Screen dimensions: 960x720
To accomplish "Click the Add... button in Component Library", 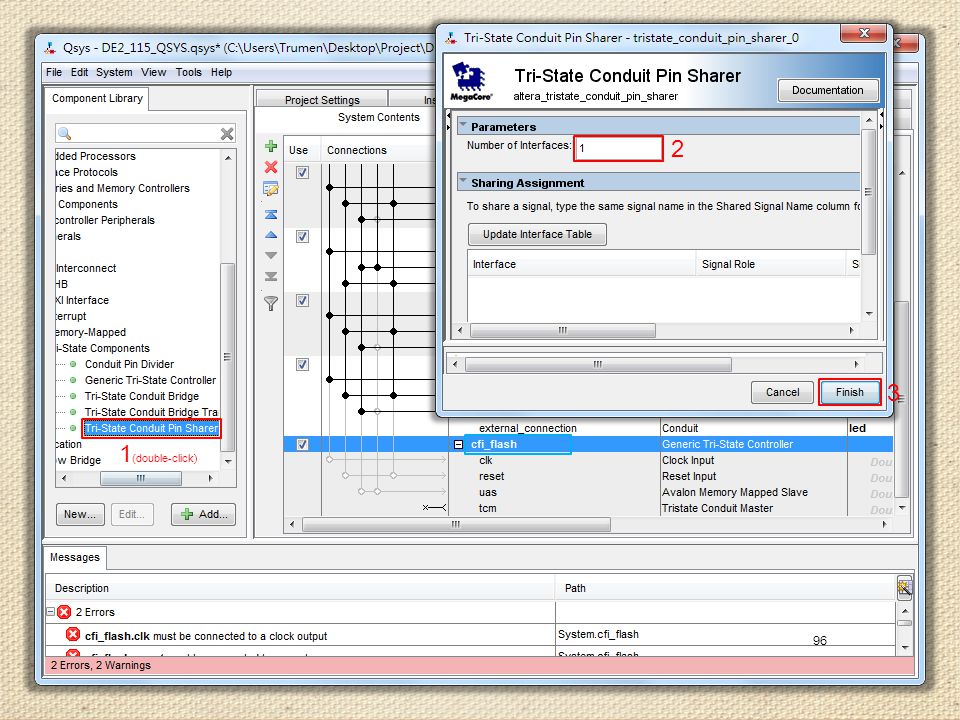I will click(204, 514).
